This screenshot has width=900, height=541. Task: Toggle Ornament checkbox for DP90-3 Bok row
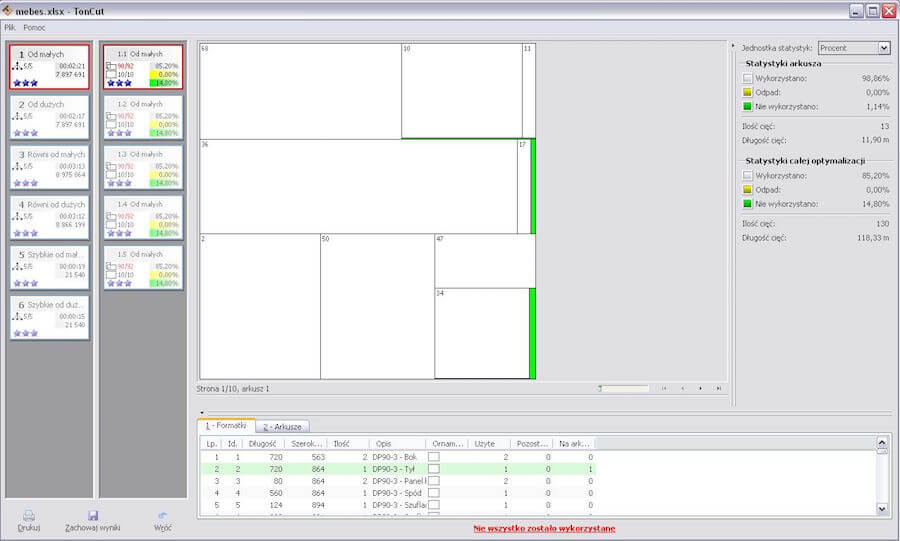434,456
